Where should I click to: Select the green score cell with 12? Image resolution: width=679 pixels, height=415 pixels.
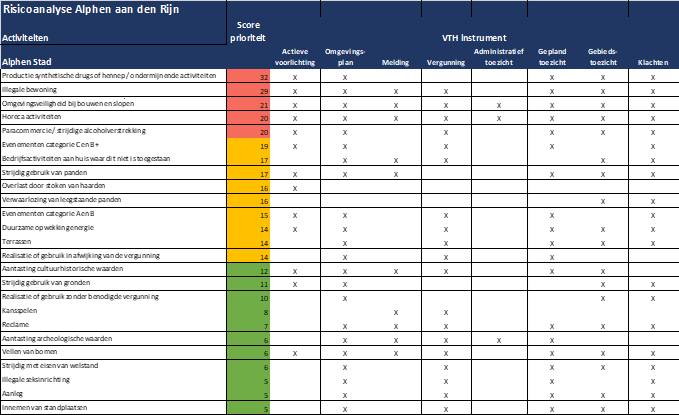pos(248,271)
